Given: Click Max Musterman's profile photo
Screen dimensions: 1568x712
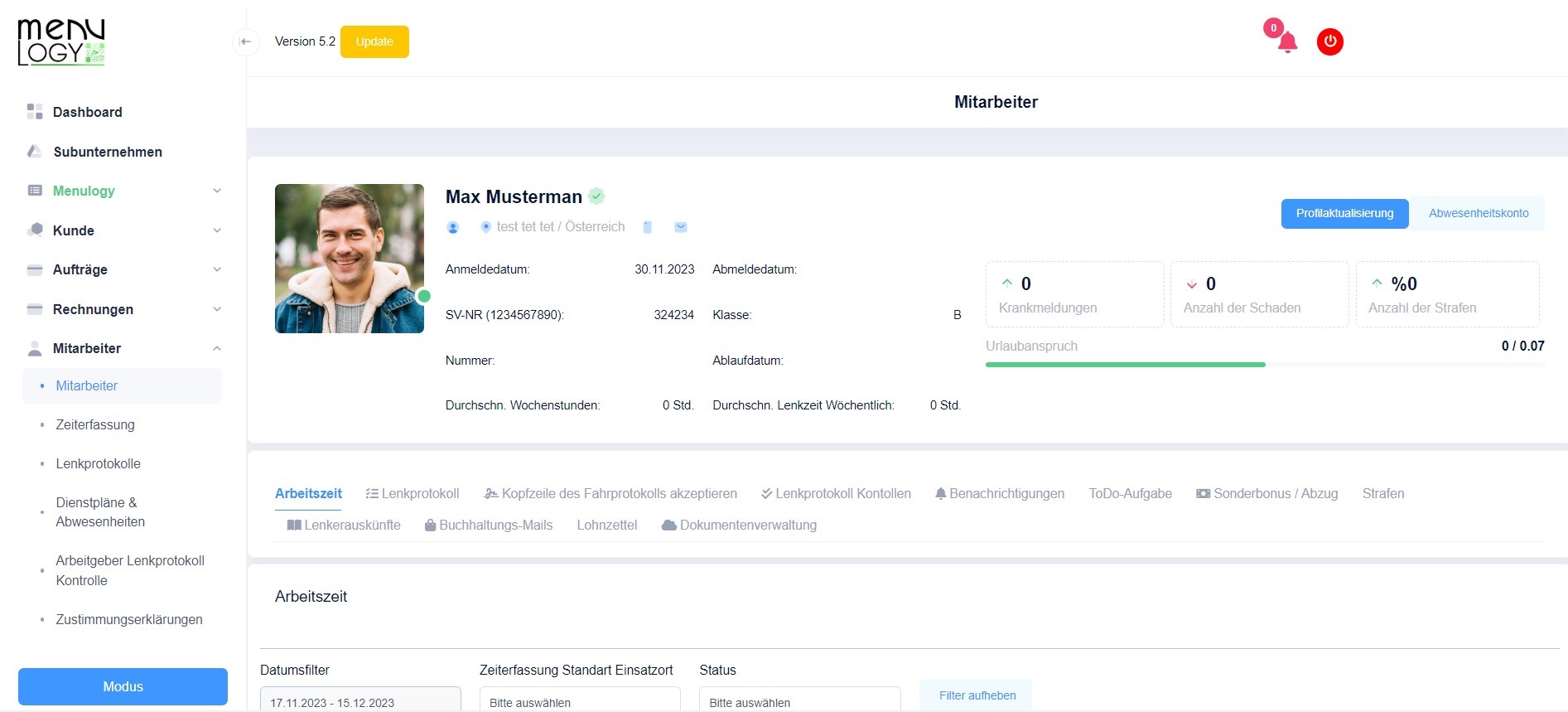Looking at the screenshot, I should click(x=350, y=259).
